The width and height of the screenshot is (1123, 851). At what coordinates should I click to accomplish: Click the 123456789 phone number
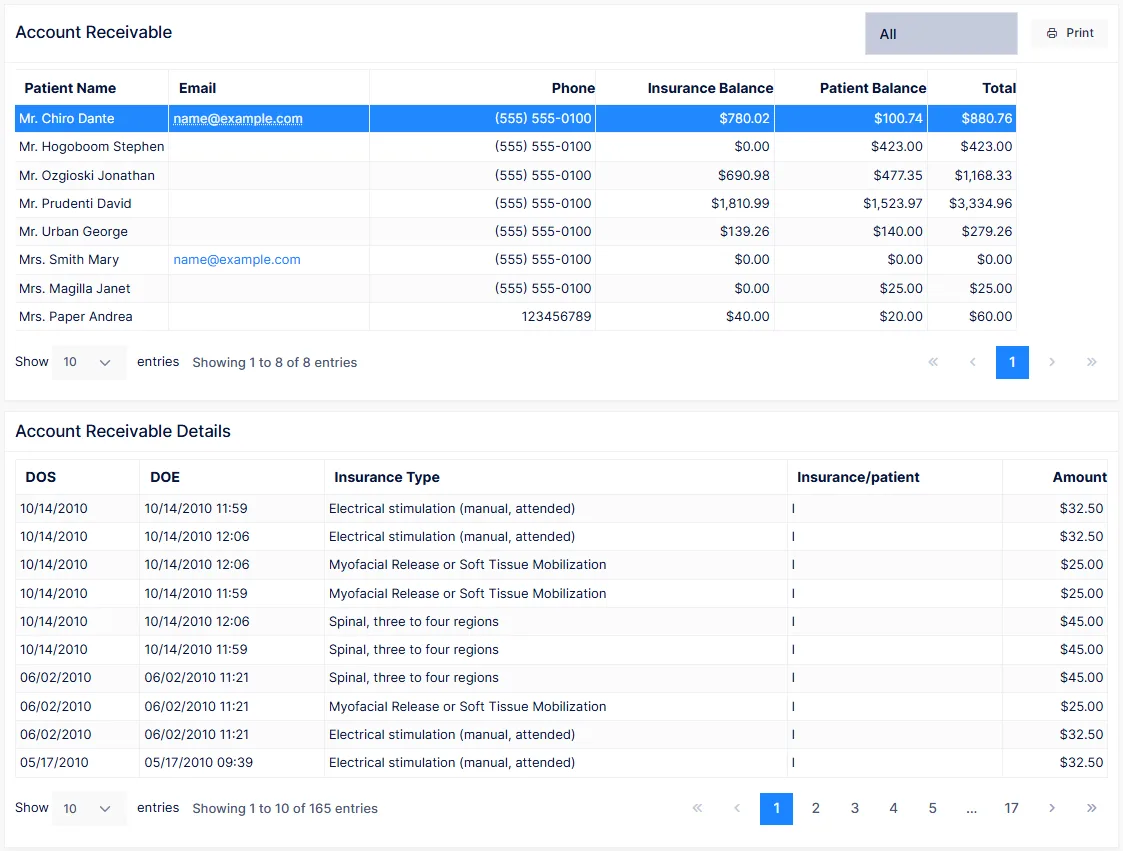tap(556, 316)
